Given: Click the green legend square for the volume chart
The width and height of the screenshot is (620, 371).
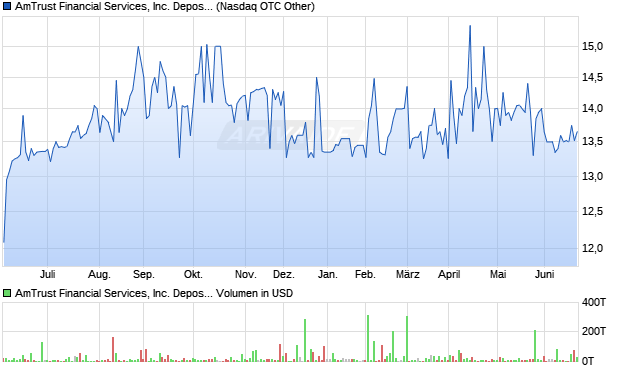Looking at the screenshot, I should tap(7, 293).
